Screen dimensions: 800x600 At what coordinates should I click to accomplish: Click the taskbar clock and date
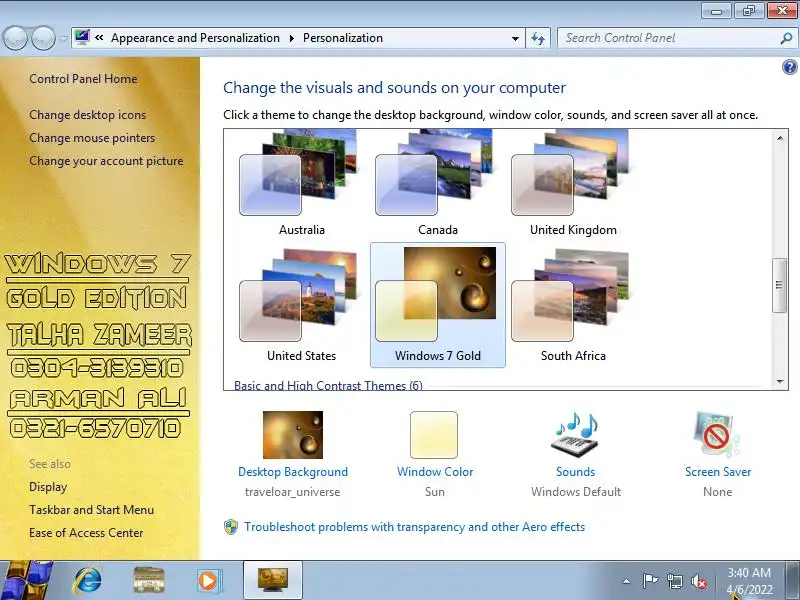(x=749, y=581)
